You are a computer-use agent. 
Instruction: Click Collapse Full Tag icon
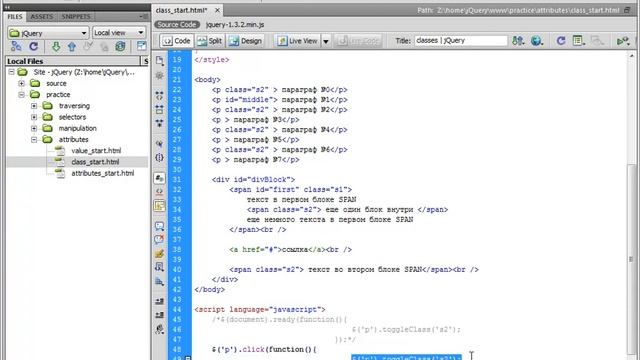(x=160, y=96)
